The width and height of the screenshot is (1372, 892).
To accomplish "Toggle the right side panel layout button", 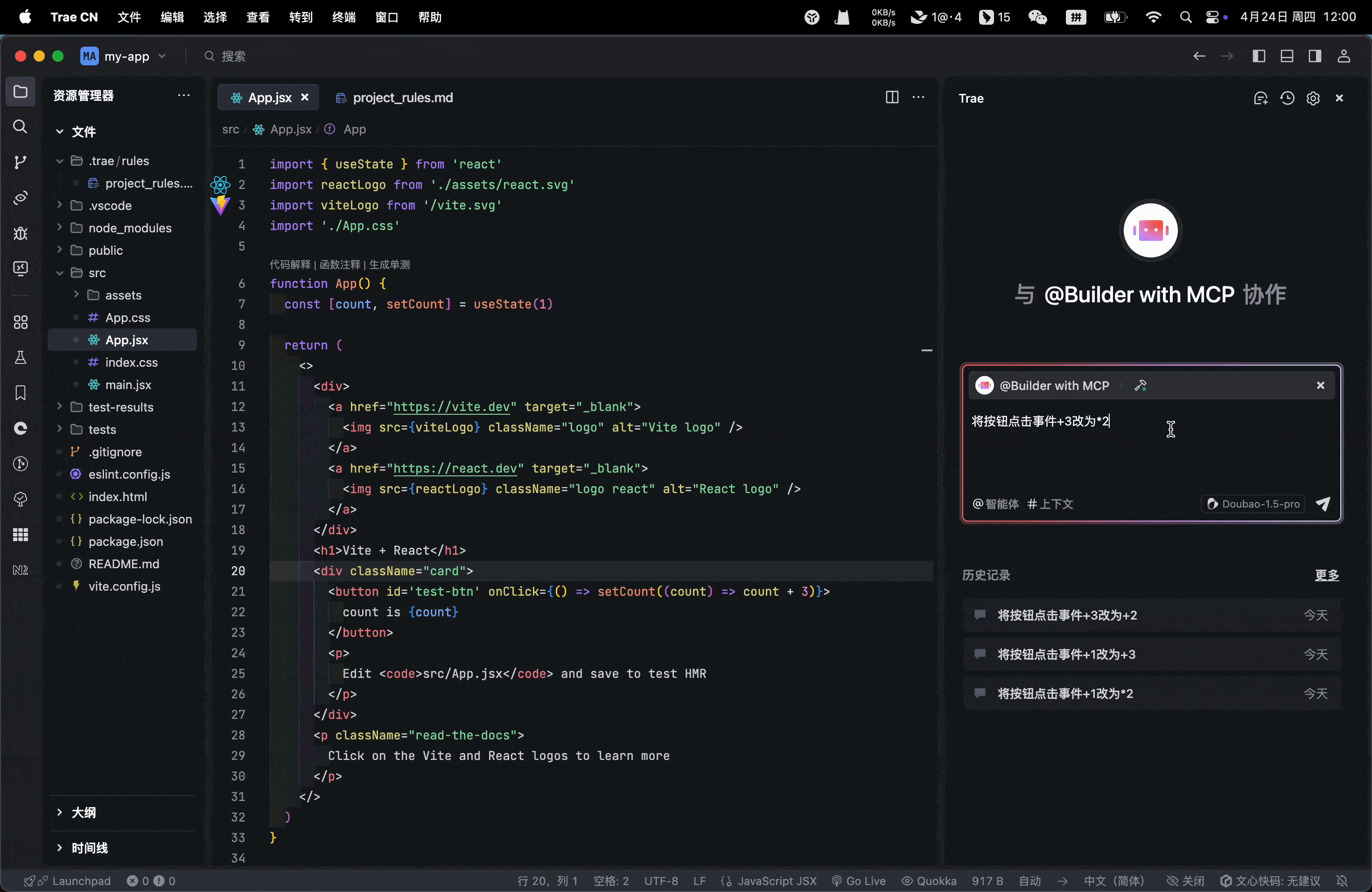I will [x=1315, y=56].
